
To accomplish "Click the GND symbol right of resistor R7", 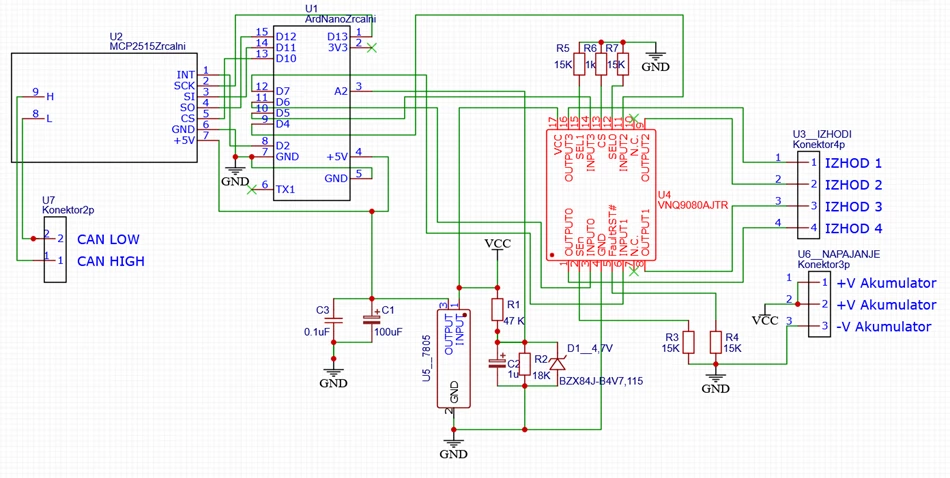I will [x=656, y=61].
